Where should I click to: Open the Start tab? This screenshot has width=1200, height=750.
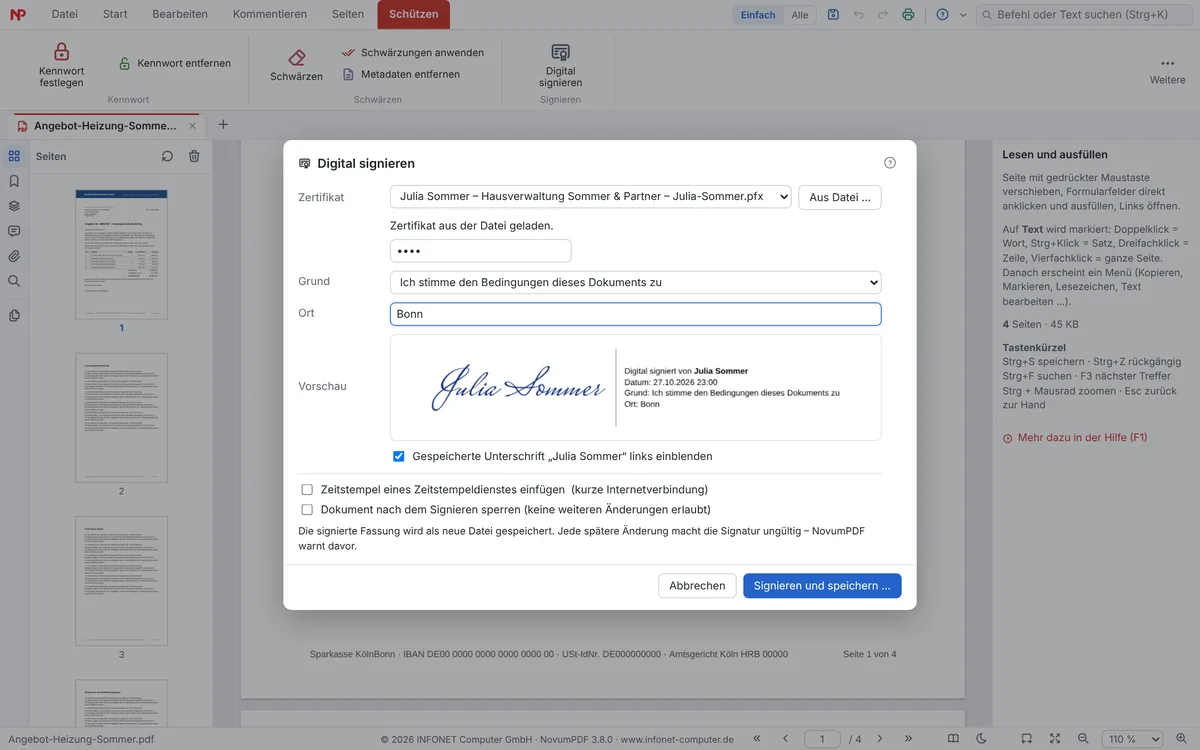[115, 14]
